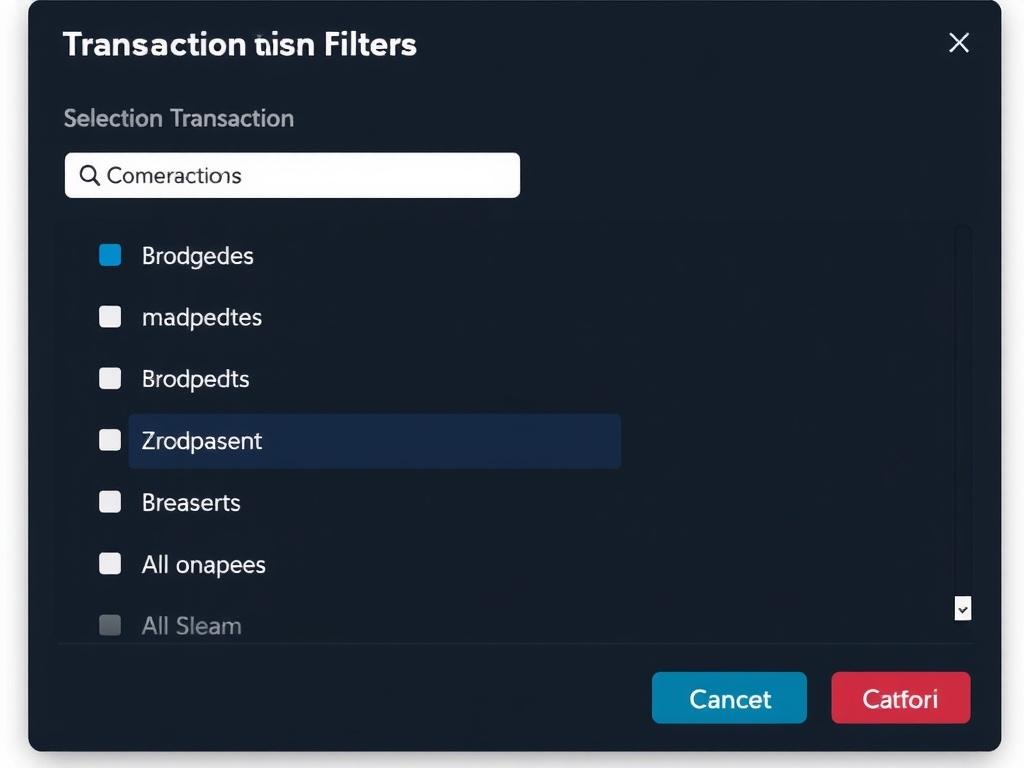This screenshot has width=1024, height=768.
Task: Click the madpedtes option label
Action: [202, 318]
